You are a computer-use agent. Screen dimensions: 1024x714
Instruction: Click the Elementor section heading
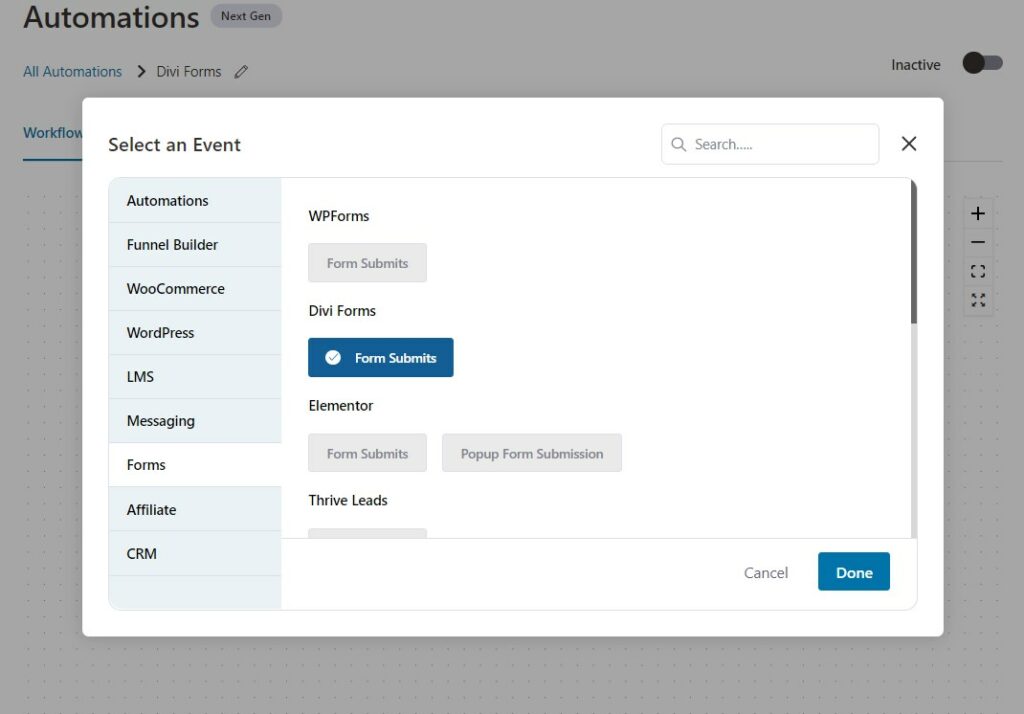341,406
